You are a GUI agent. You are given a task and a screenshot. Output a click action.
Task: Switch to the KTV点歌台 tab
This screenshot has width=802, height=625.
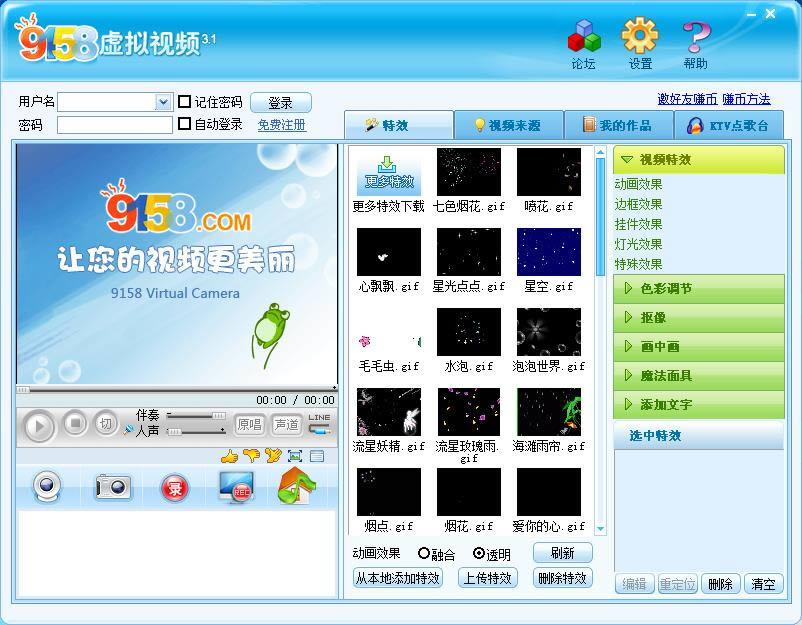point(729,125)
